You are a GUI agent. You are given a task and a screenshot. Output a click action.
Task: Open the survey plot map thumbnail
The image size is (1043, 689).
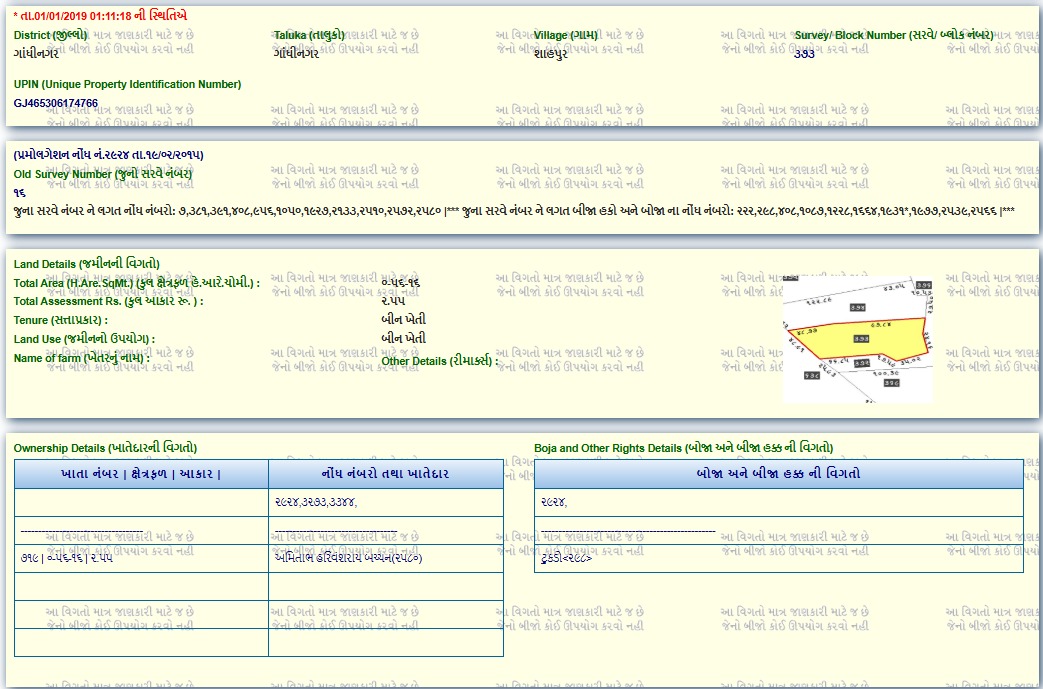pyautogui.click(x=857, y=339)
